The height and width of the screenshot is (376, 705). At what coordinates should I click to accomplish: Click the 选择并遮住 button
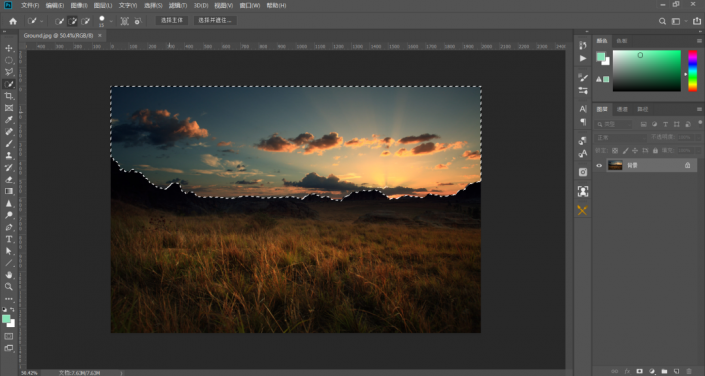point(215,21)
